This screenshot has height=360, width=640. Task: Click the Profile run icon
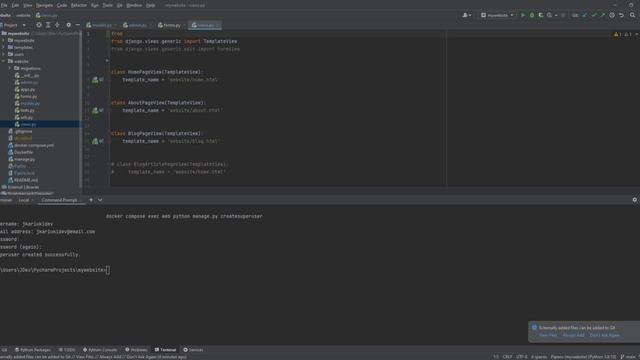click(x=550, y=15)
